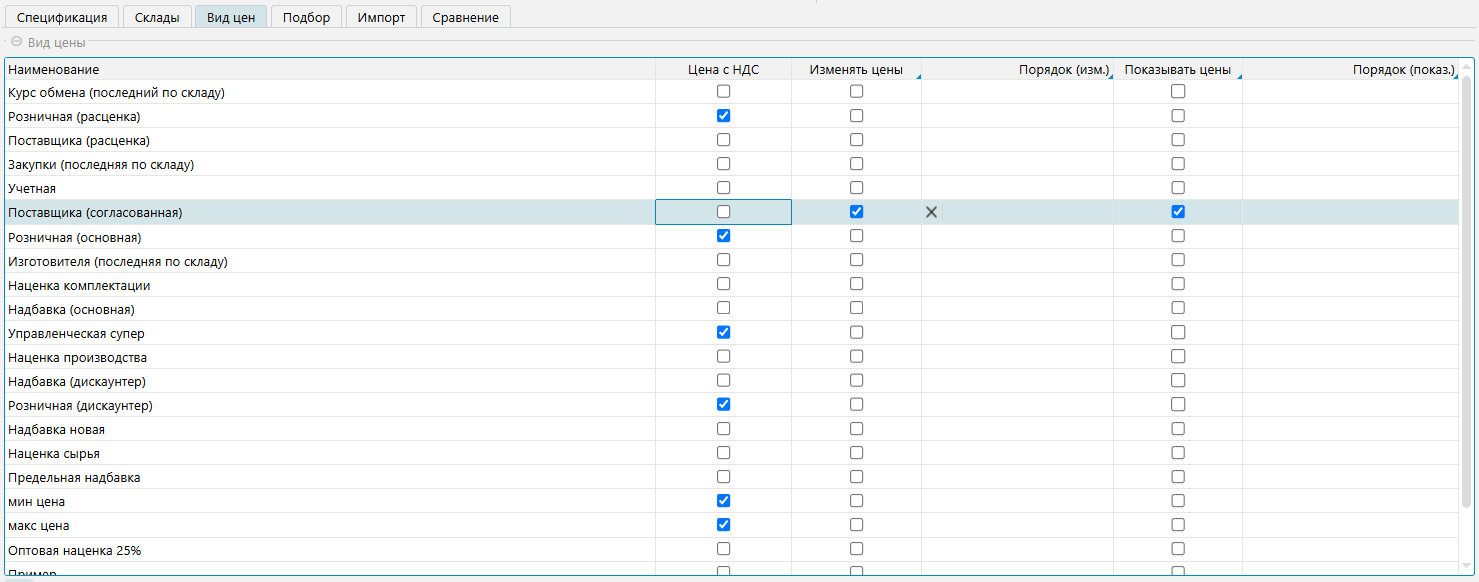This screenshot has height=582, width=1479.
Task: Uncheck Изменять цены for Поставщика (согласованная)
Action: (856, 212)
